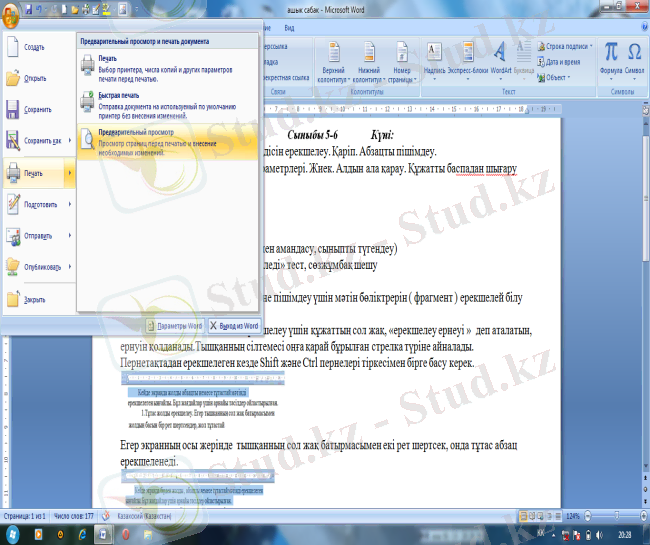
Task: Click the Надпись (Text Box) icon
Action: tap(434, 56)
